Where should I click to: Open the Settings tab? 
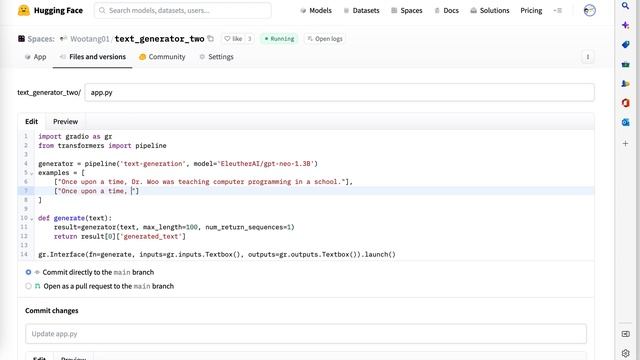[x=216, y=57]
